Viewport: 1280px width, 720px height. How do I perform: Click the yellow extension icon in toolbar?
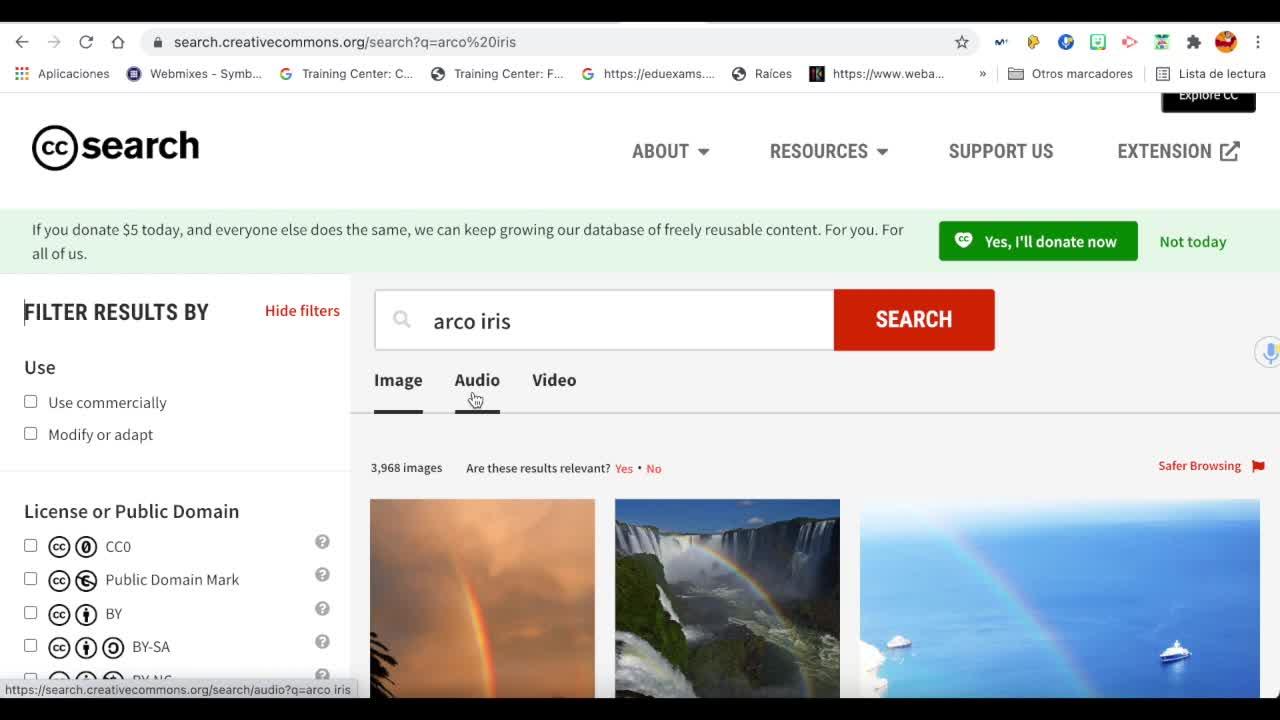1034,42
